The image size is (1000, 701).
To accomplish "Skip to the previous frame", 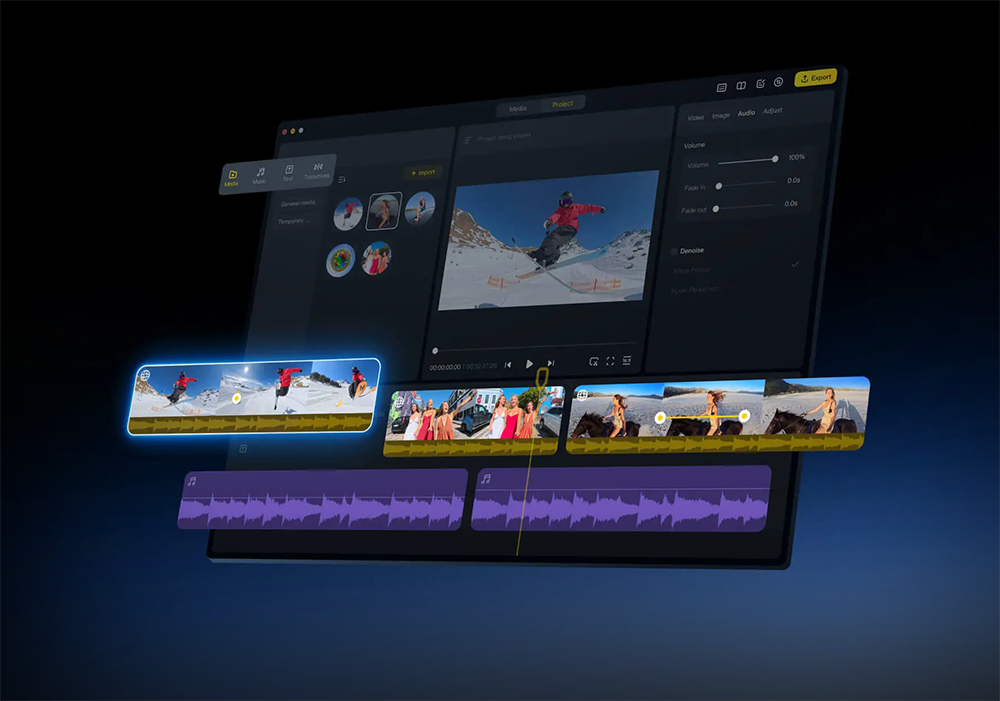I will (508, 365).
